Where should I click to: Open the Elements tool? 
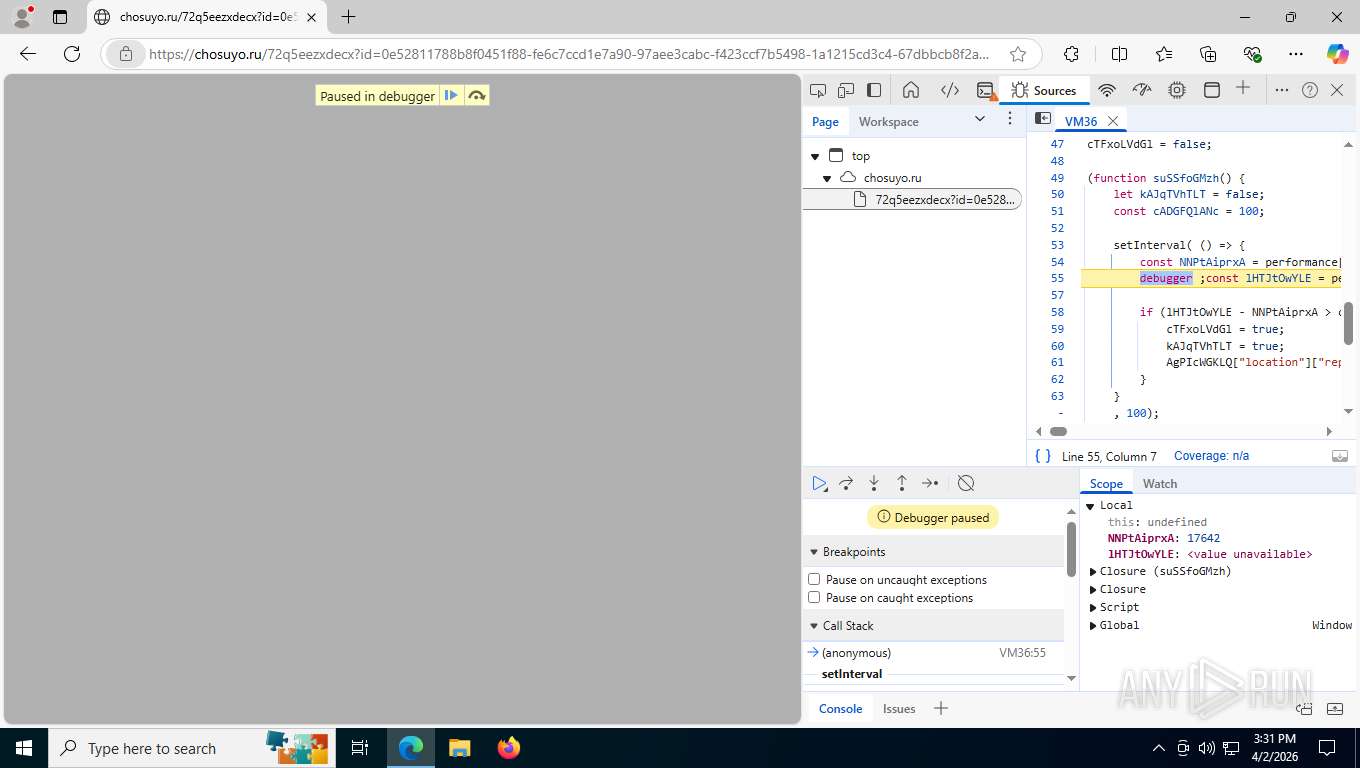coord(950,90)
